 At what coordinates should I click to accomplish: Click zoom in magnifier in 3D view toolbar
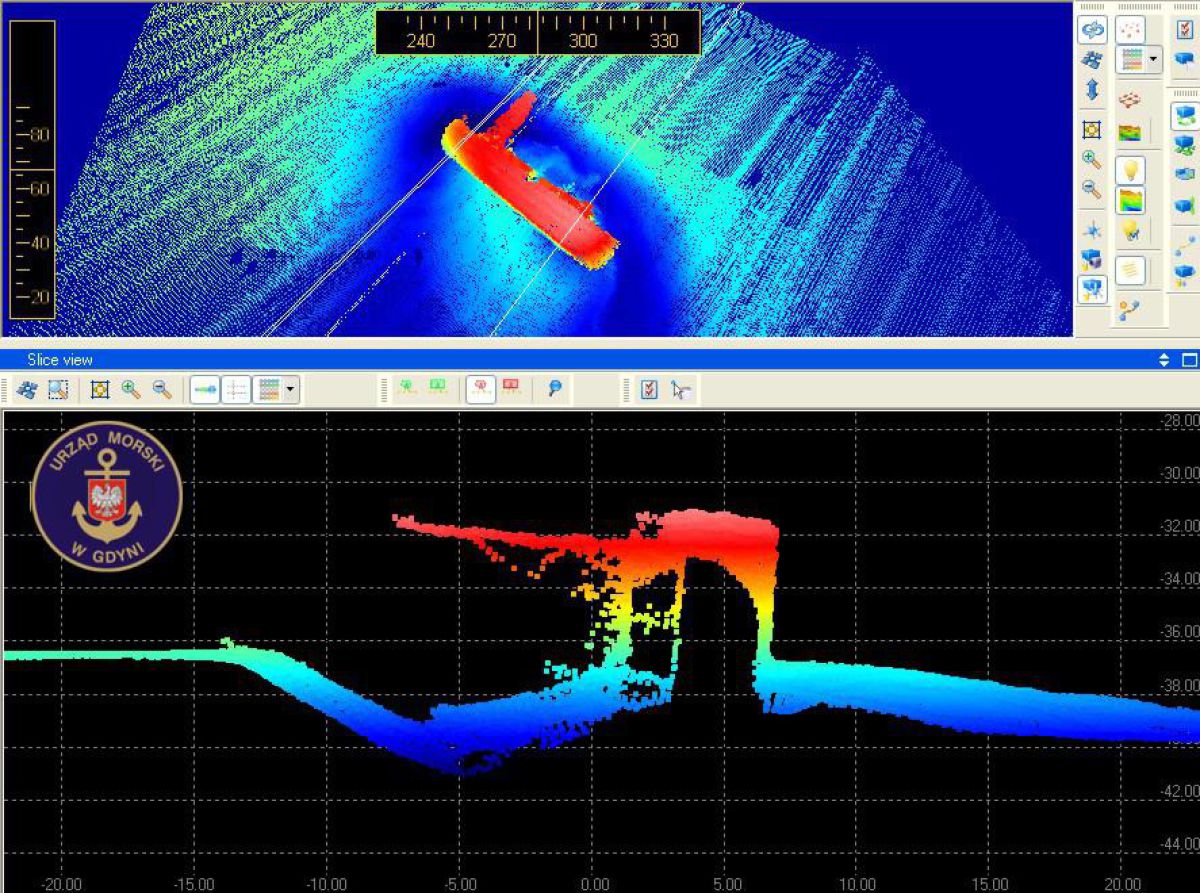pyautogui.click(x=1091, y=159)
